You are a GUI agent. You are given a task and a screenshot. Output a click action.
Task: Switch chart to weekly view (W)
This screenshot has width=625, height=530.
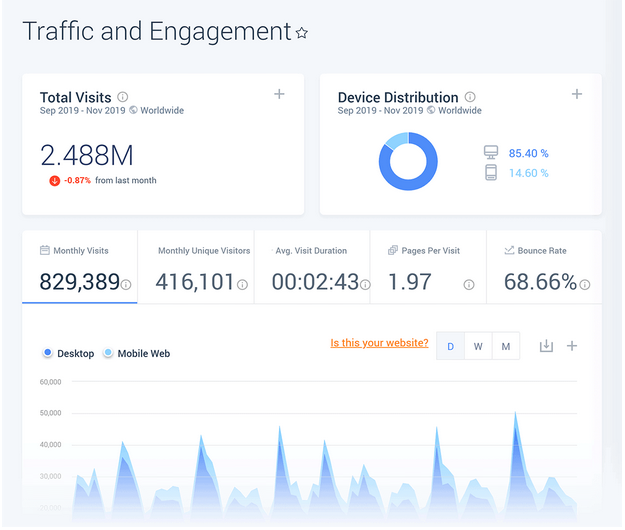tap(478, 346)
